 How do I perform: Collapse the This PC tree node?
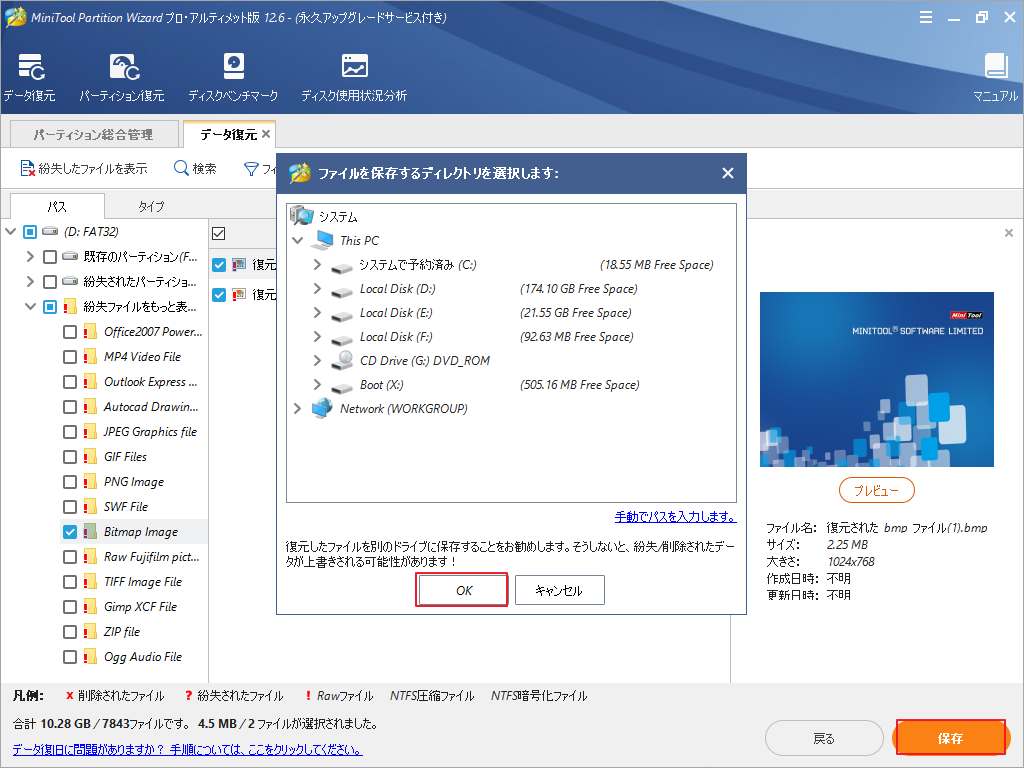point(296,240)
